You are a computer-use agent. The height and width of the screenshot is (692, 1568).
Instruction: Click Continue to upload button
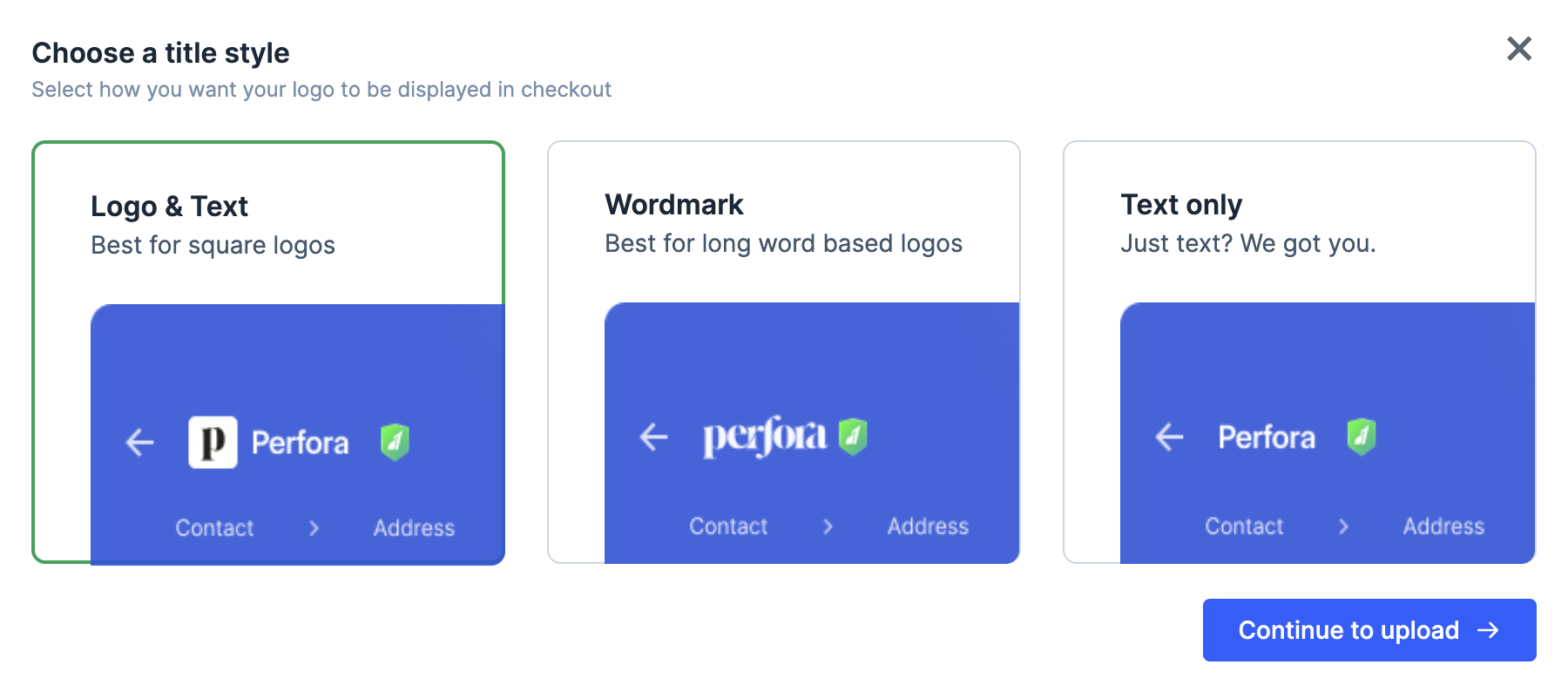coord(1369,630)
